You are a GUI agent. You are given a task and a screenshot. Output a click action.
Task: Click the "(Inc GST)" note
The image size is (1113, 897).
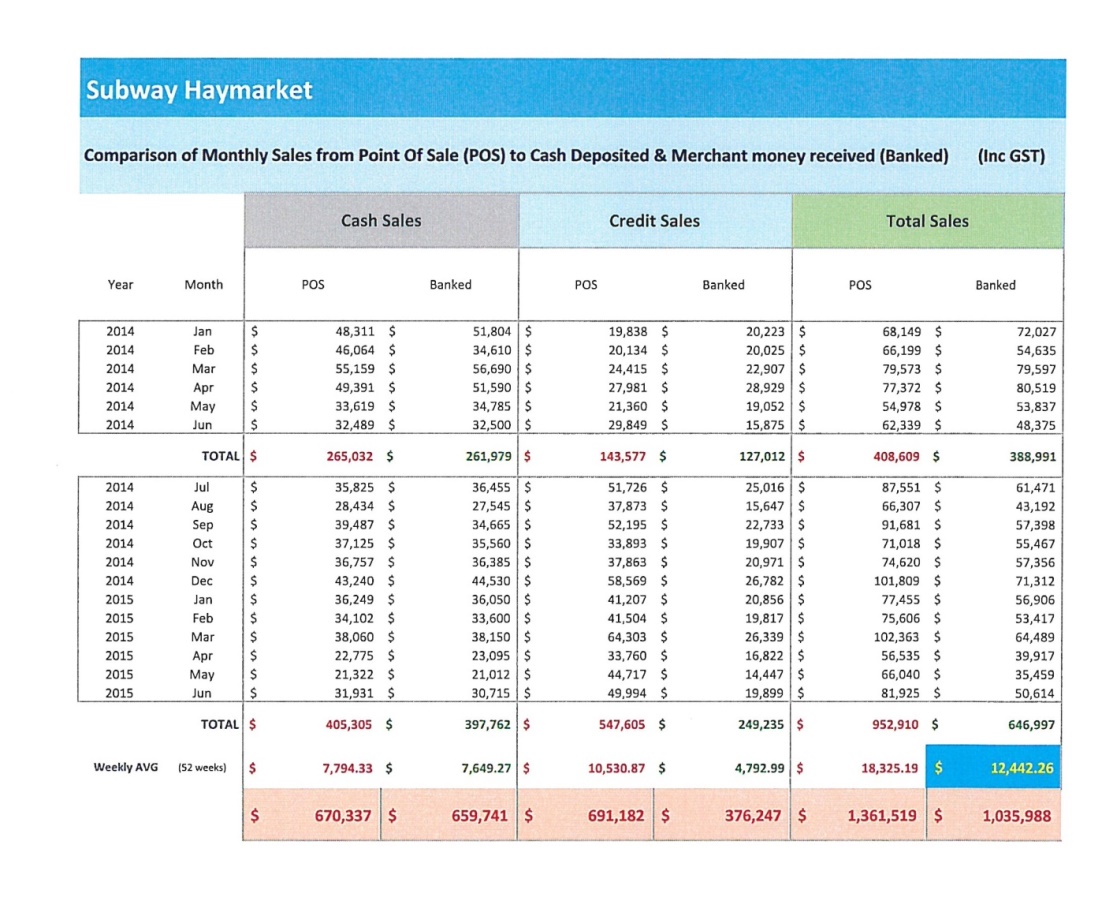(1011, 156)
